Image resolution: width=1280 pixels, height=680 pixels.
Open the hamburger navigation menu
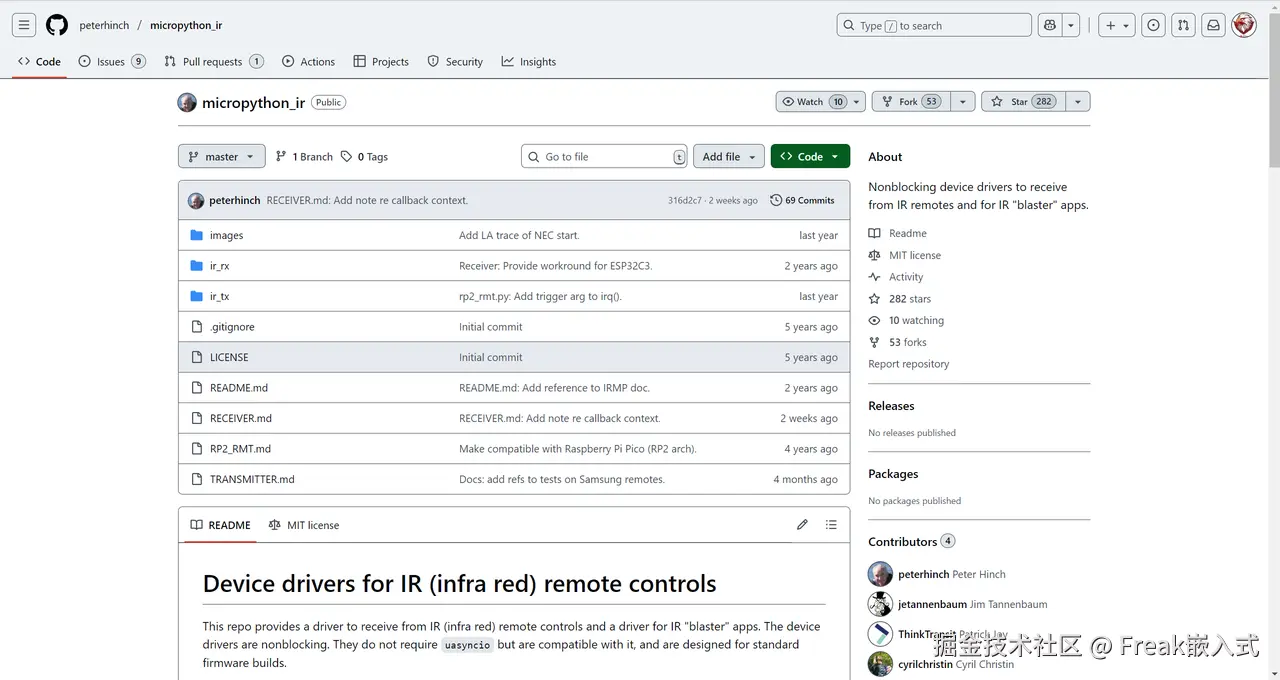click(24, 25)
